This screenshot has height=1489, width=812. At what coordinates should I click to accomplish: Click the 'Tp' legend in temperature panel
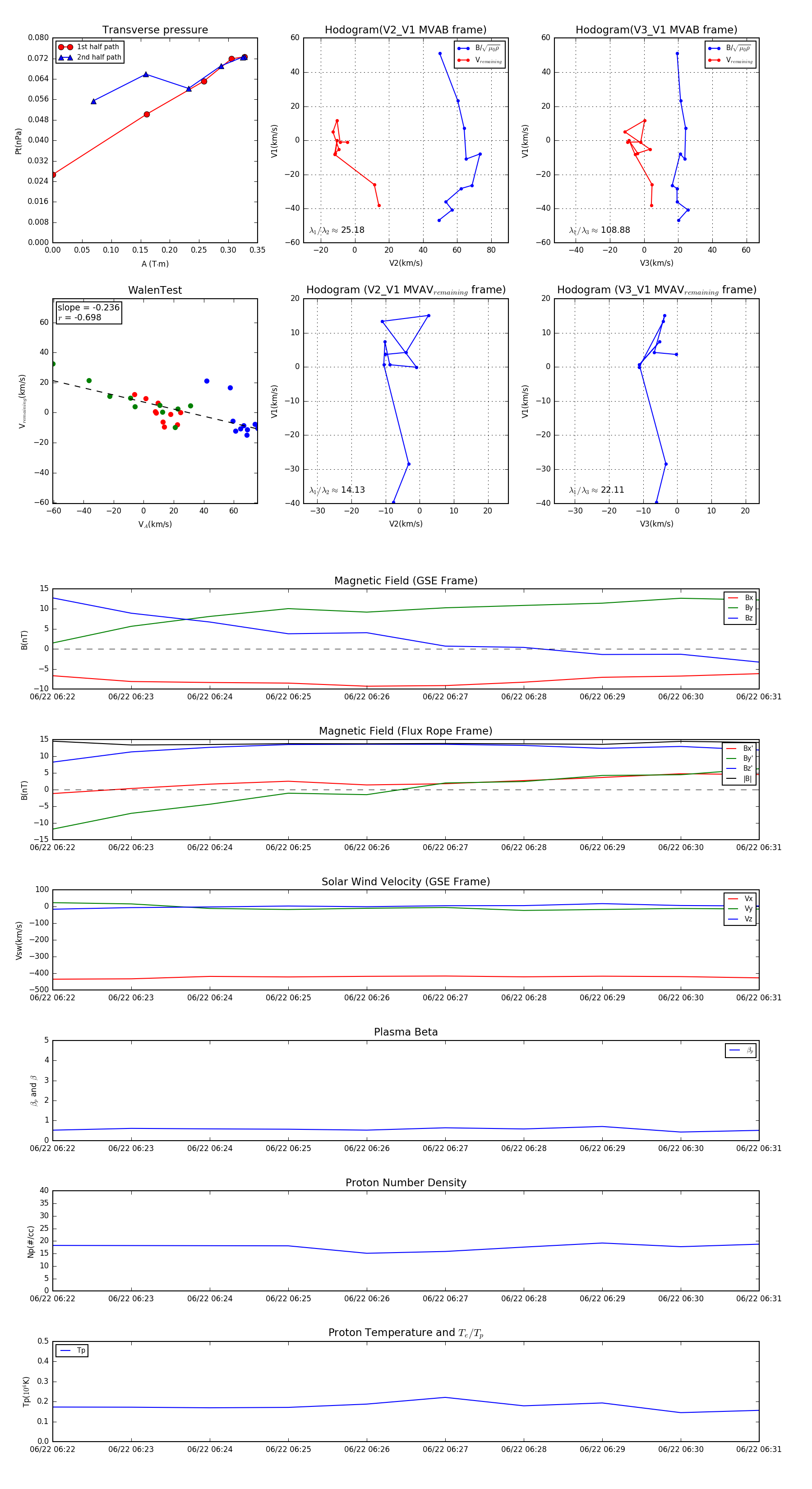(72, 1351)
